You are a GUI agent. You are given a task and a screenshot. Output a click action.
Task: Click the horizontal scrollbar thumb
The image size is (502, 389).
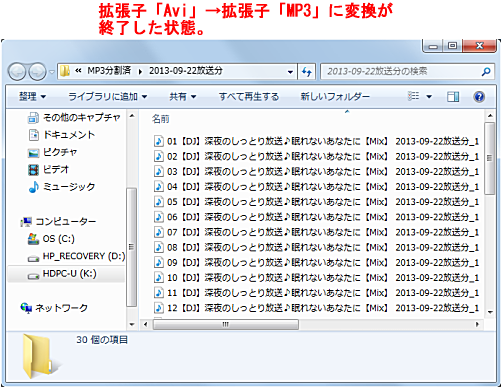[226, 324]
